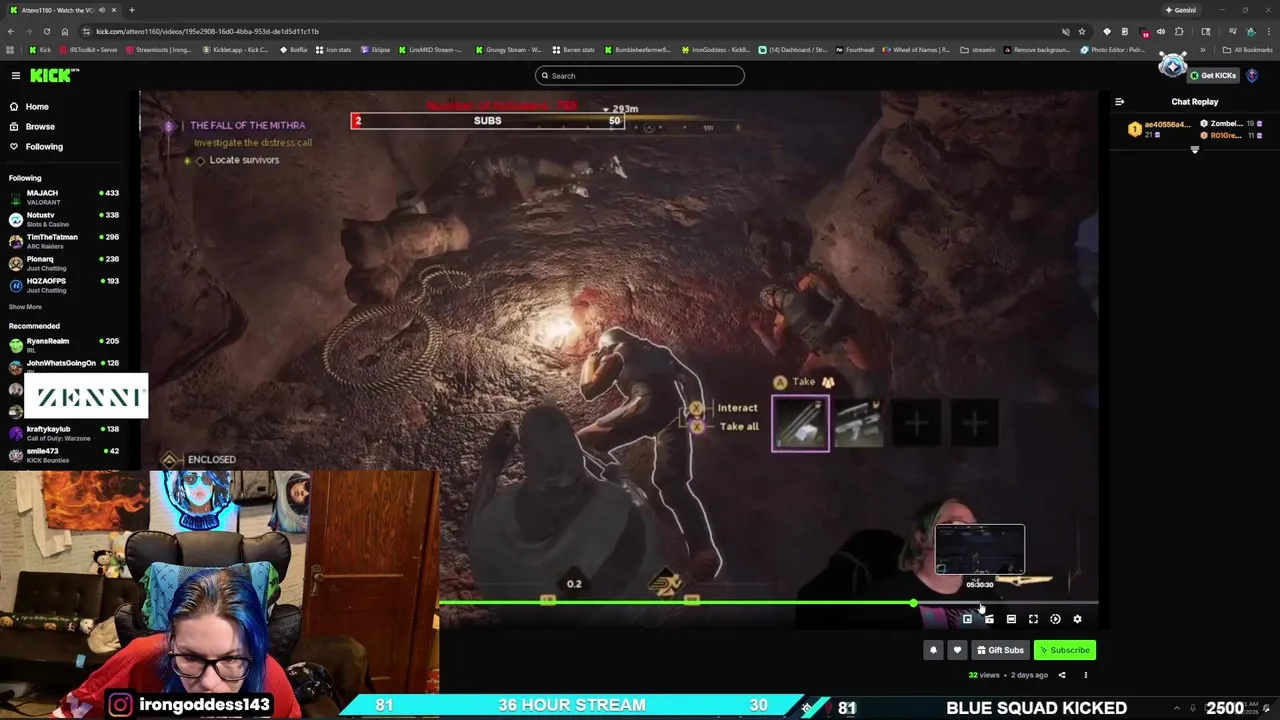Open the top gifter ae40556a4 entry

pyautogui.click(x=1158, y=129)
